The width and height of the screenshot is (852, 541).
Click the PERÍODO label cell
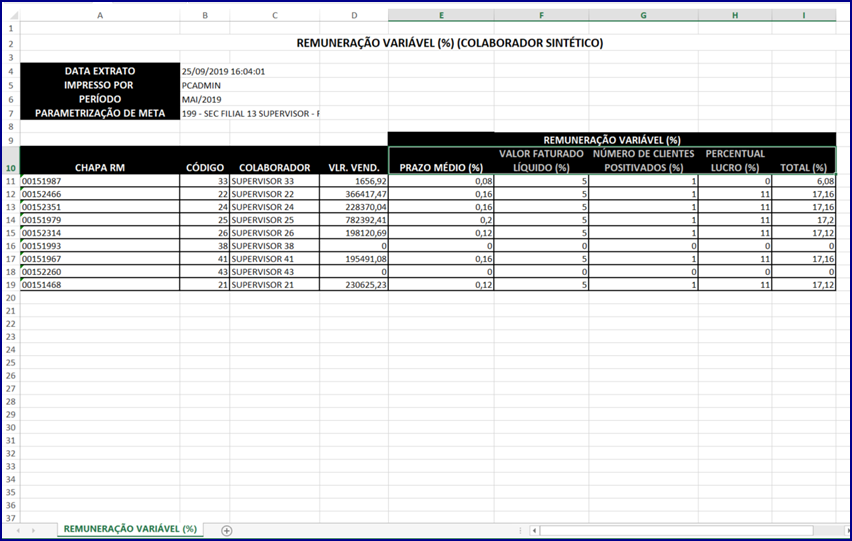pyautogui.click(x=100, y=99)
